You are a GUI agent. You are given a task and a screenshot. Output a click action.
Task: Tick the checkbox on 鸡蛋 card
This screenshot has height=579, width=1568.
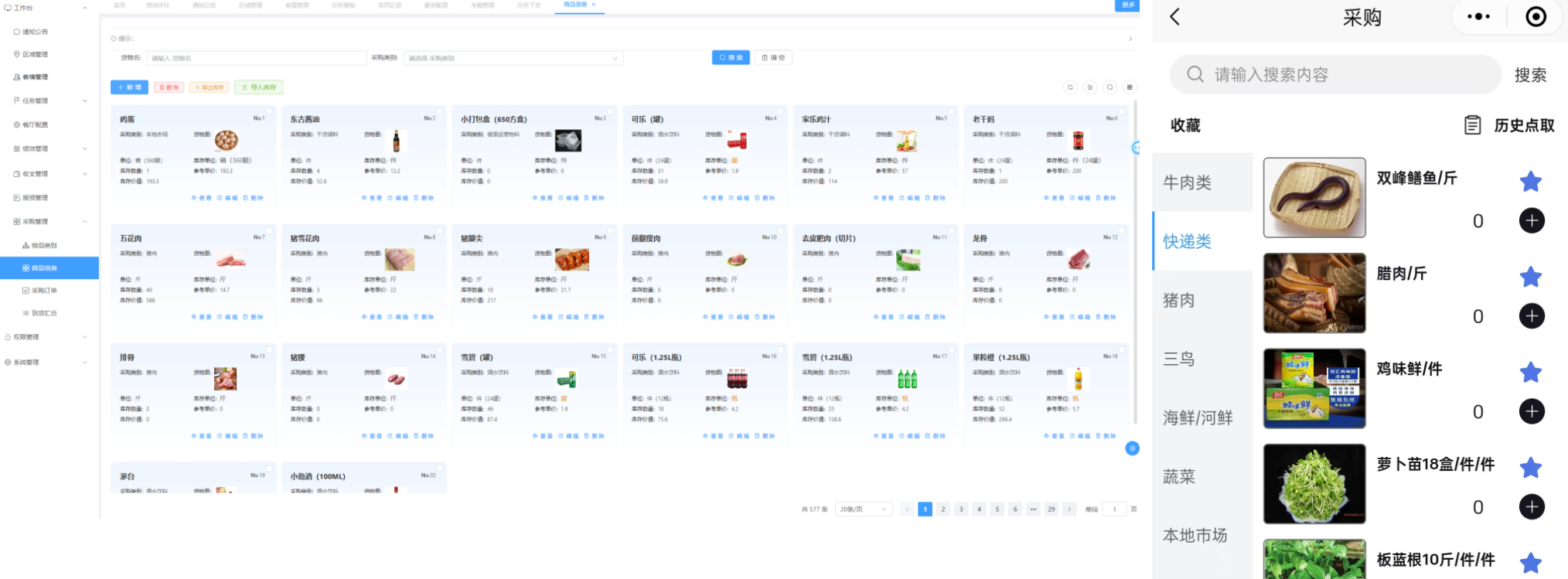click(269, 112)
